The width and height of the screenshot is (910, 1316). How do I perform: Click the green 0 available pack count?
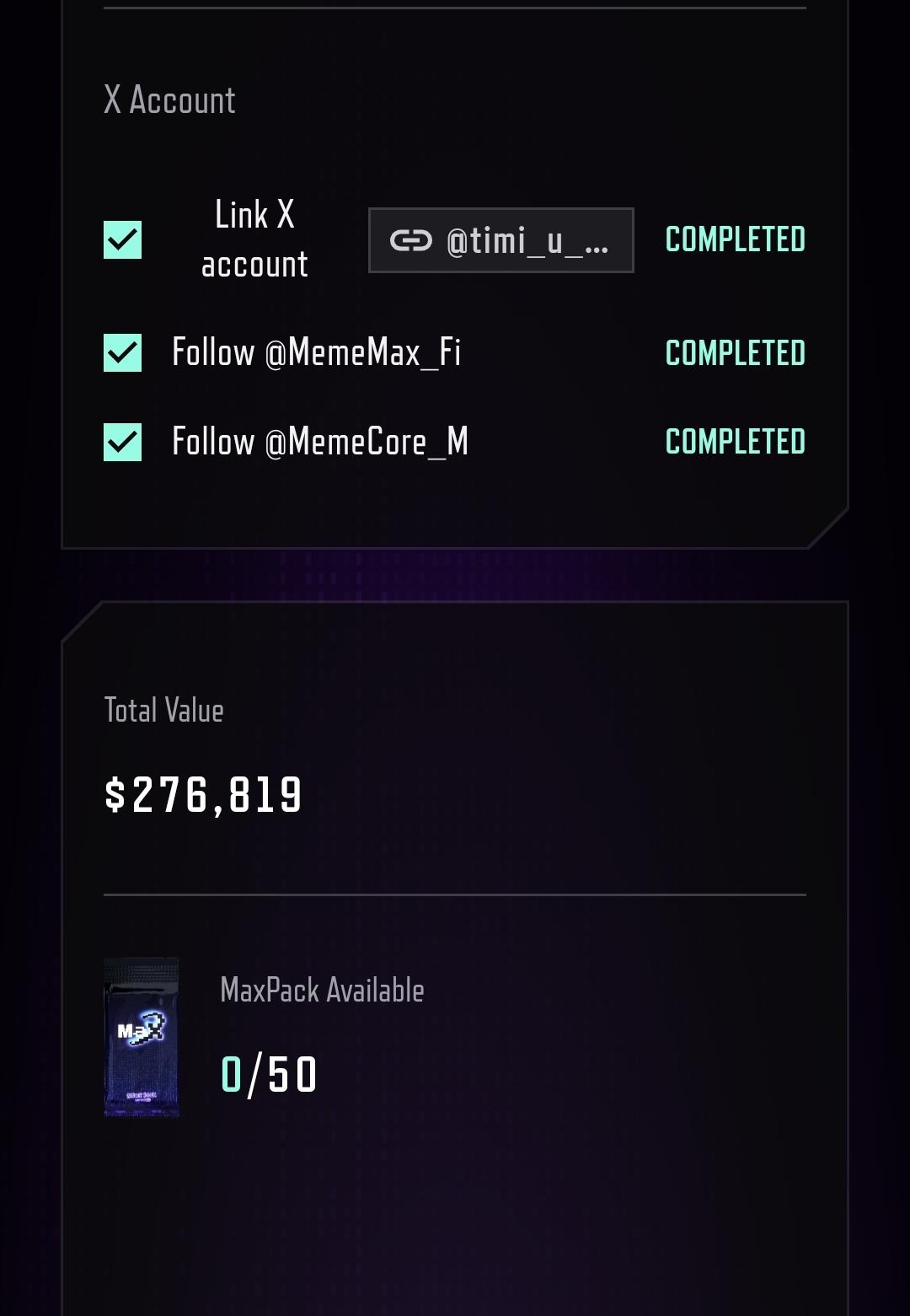231,1075
